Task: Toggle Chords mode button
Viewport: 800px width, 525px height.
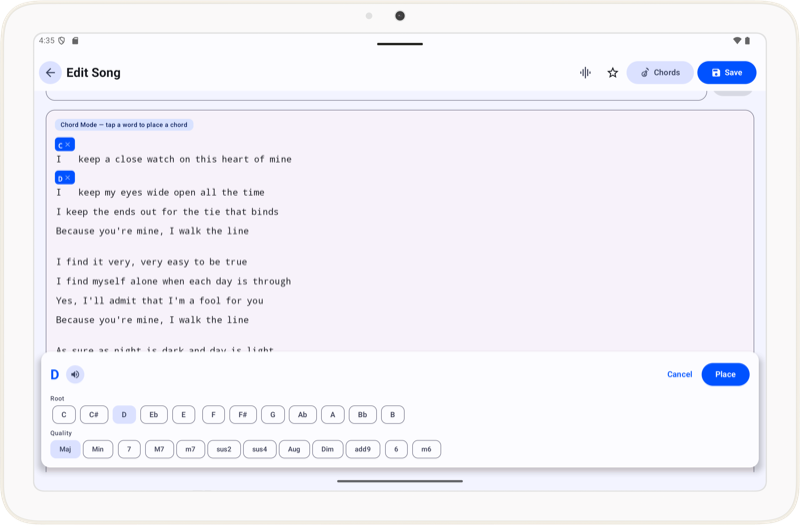Action: click(x=660, y=72)
